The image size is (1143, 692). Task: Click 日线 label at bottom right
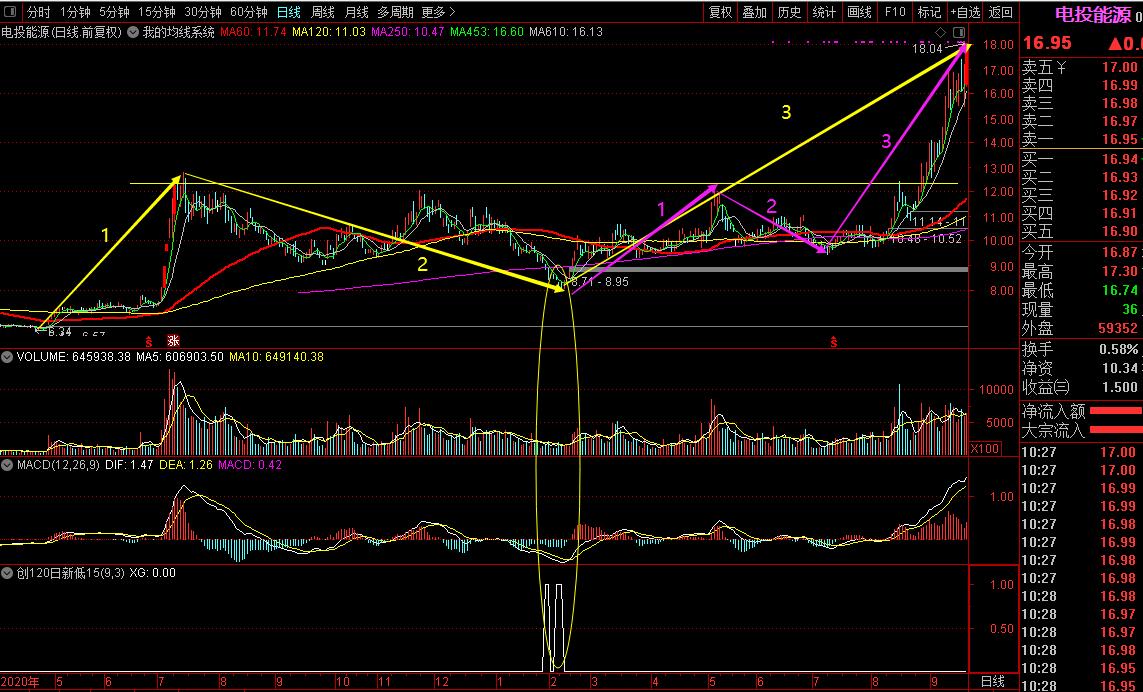pyautogui.click(x=992, y=682)
